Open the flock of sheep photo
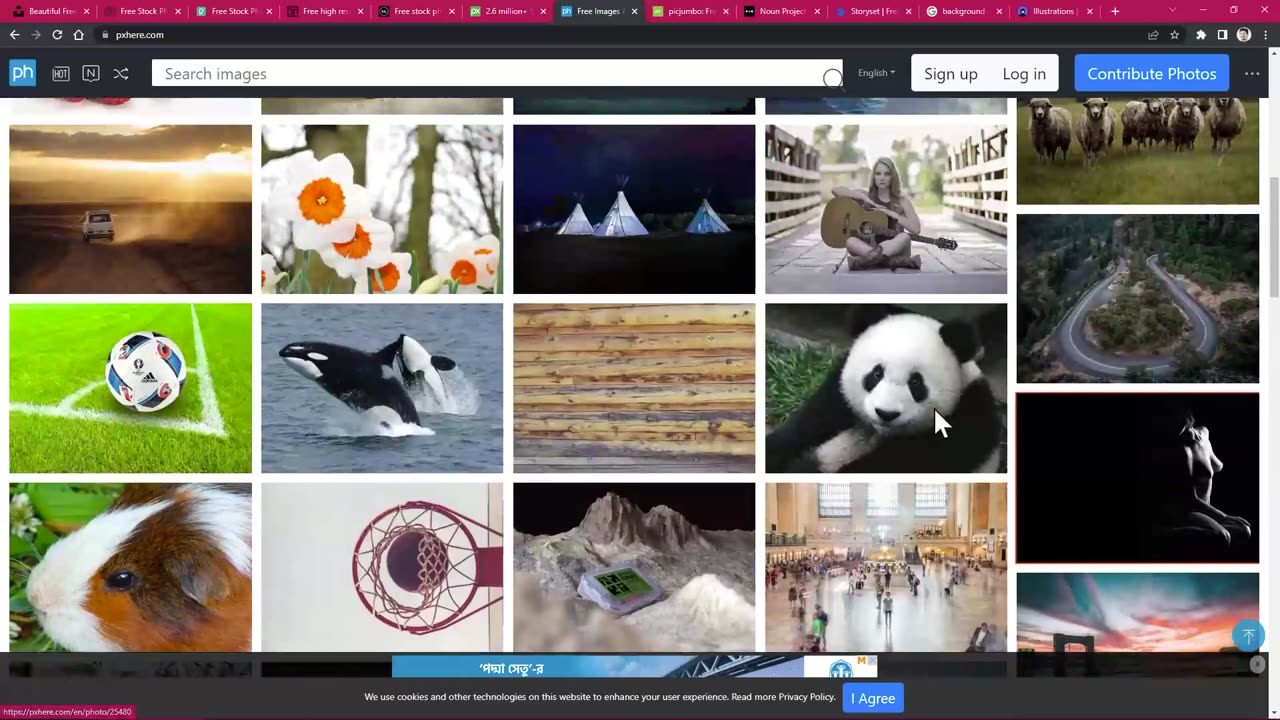Image resolution: width=1280 pixels, height=720 pixels. 1138,151
